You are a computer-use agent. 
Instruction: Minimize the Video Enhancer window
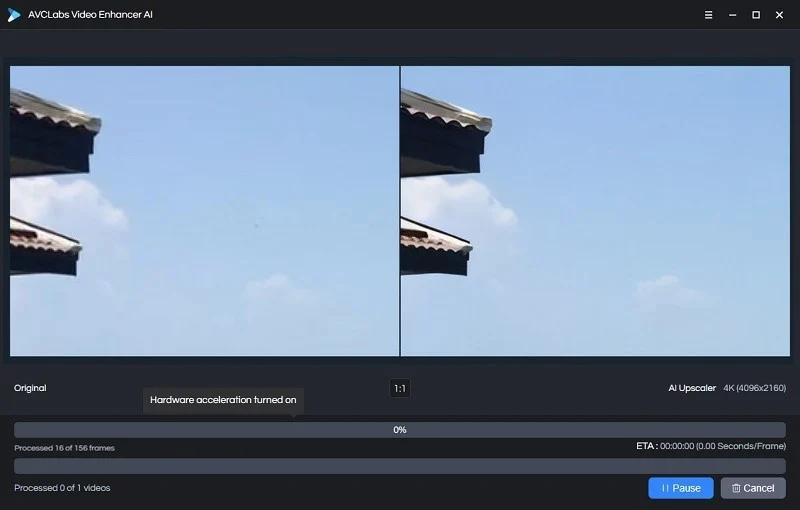pyautogui.click(x=732, y=15)
